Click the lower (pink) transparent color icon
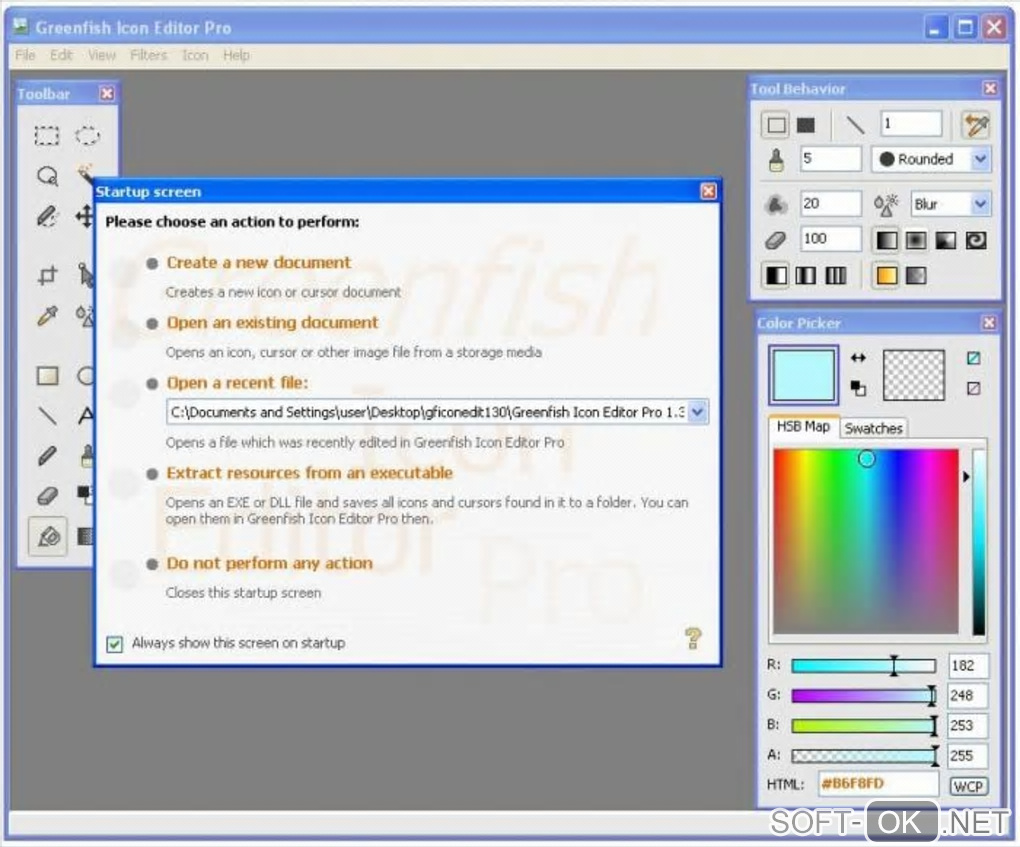 [973, 388]
